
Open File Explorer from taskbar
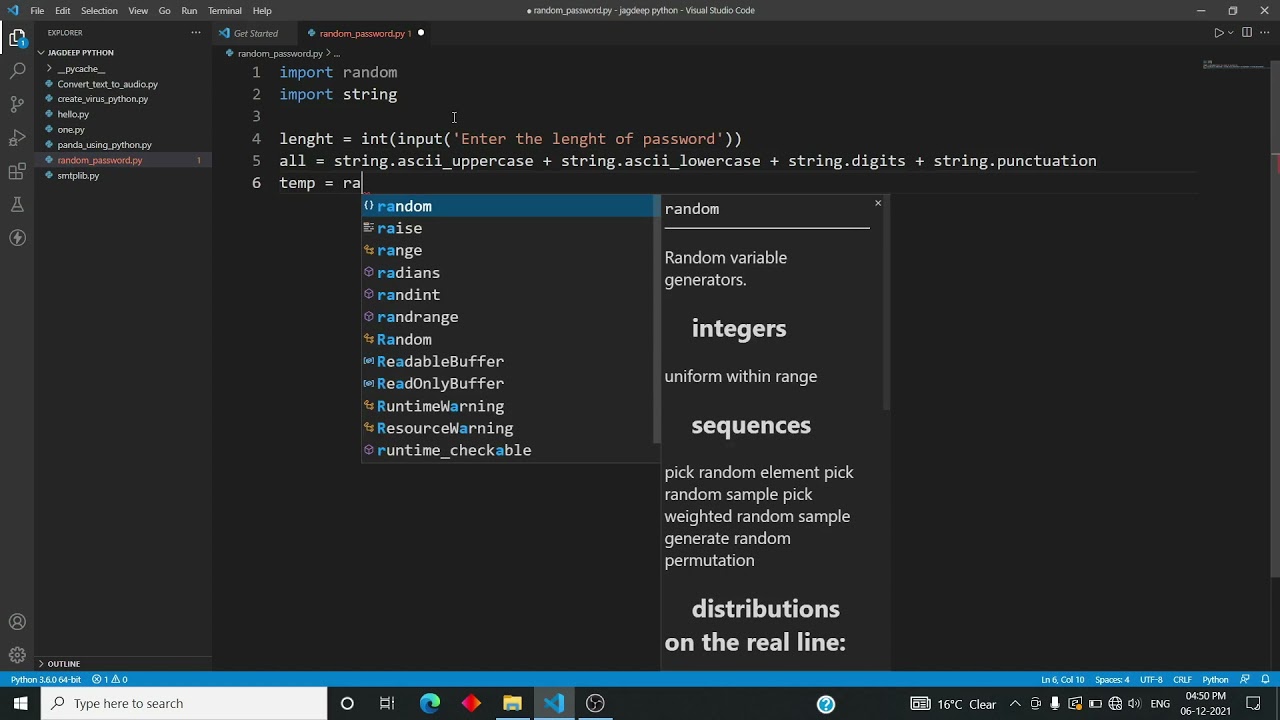512,703
